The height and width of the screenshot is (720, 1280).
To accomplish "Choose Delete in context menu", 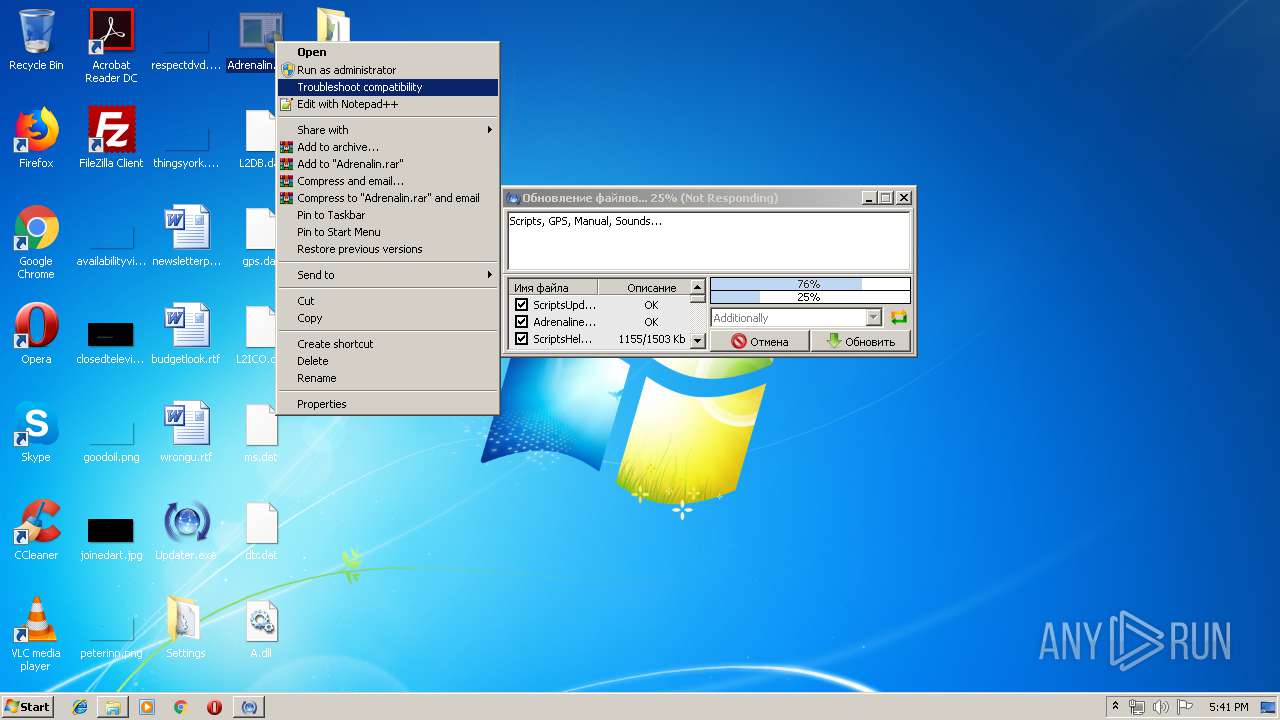I will (x=388, y=361).
